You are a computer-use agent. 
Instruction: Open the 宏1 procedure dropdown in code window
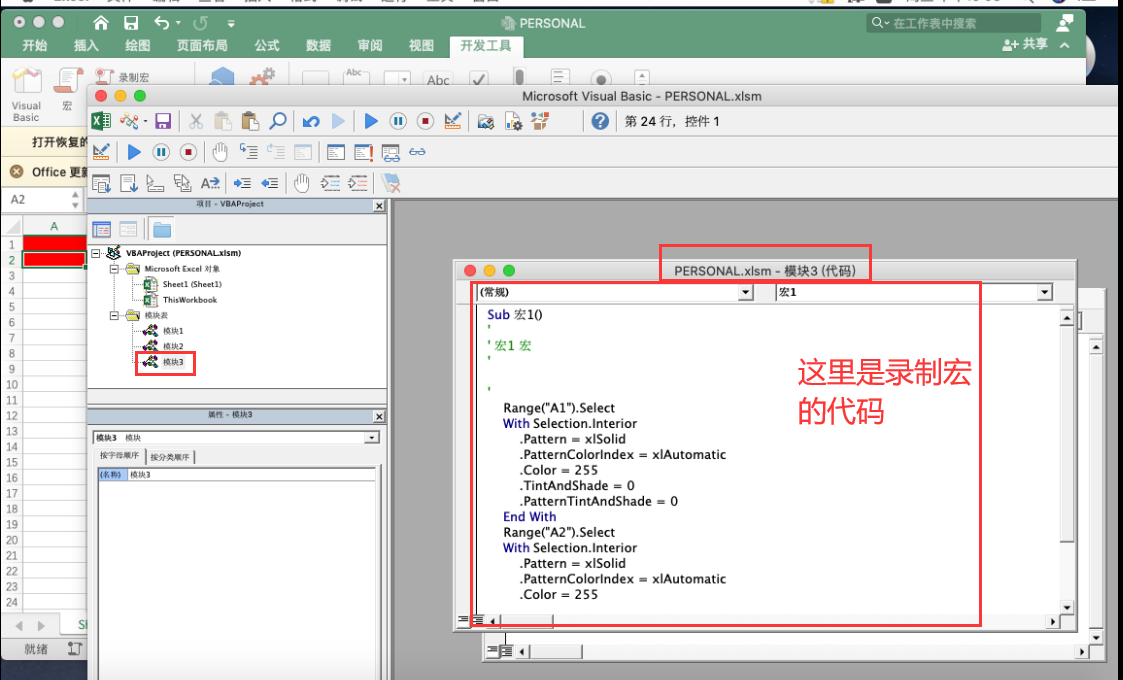[x=1044, y=292]
